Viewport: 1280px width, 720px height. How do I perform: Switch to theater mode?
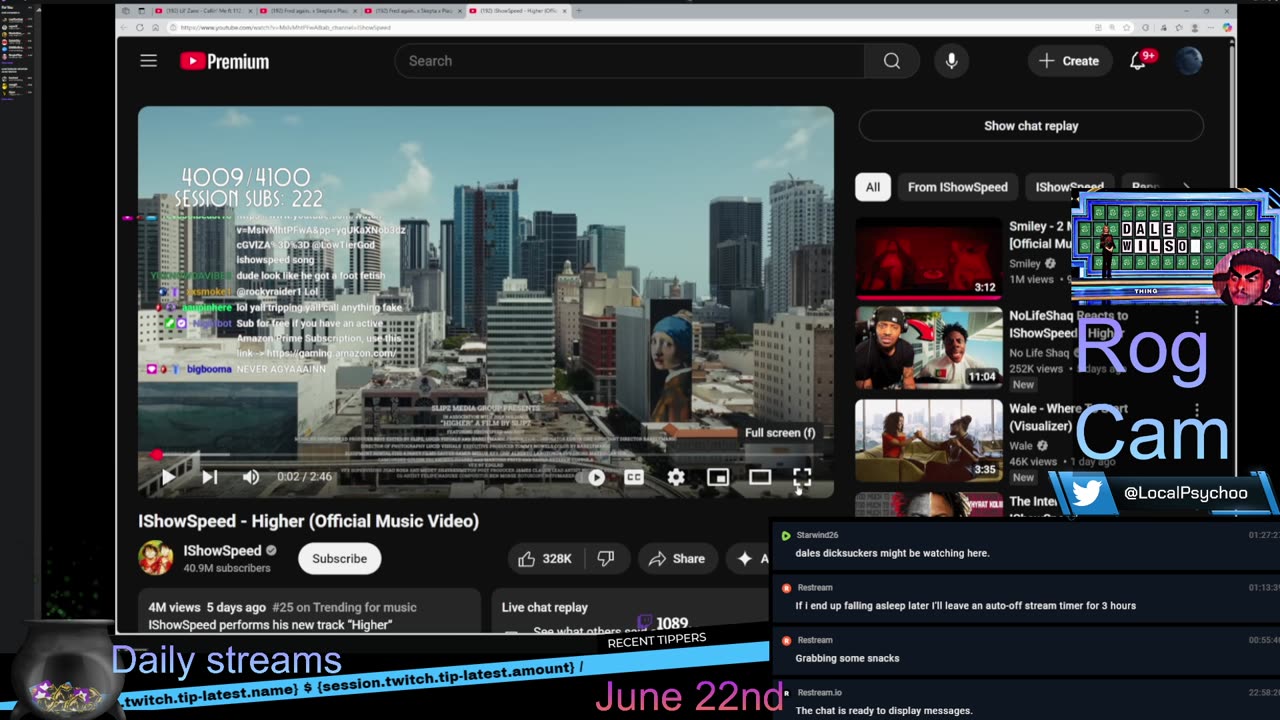click(760, 478)
